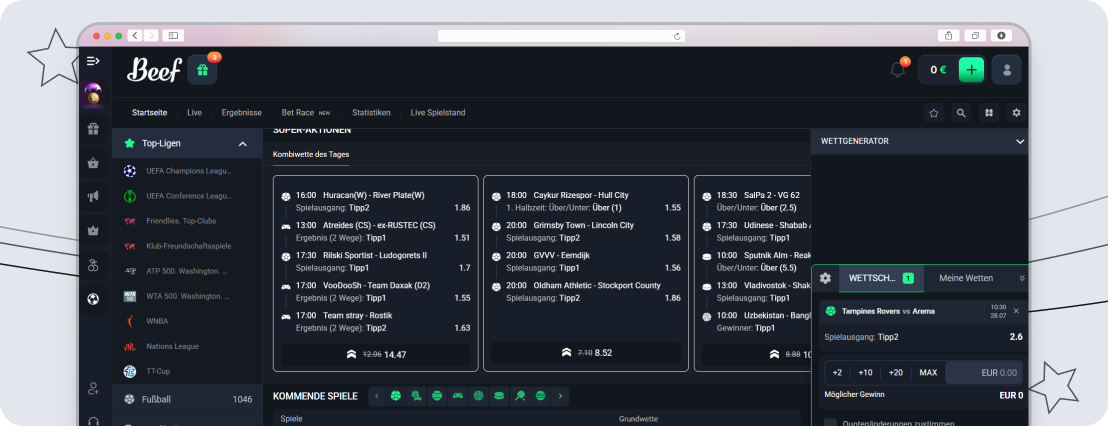
Task: Filter upcoming games by esports gamepad icon
Action: [458, 396]
